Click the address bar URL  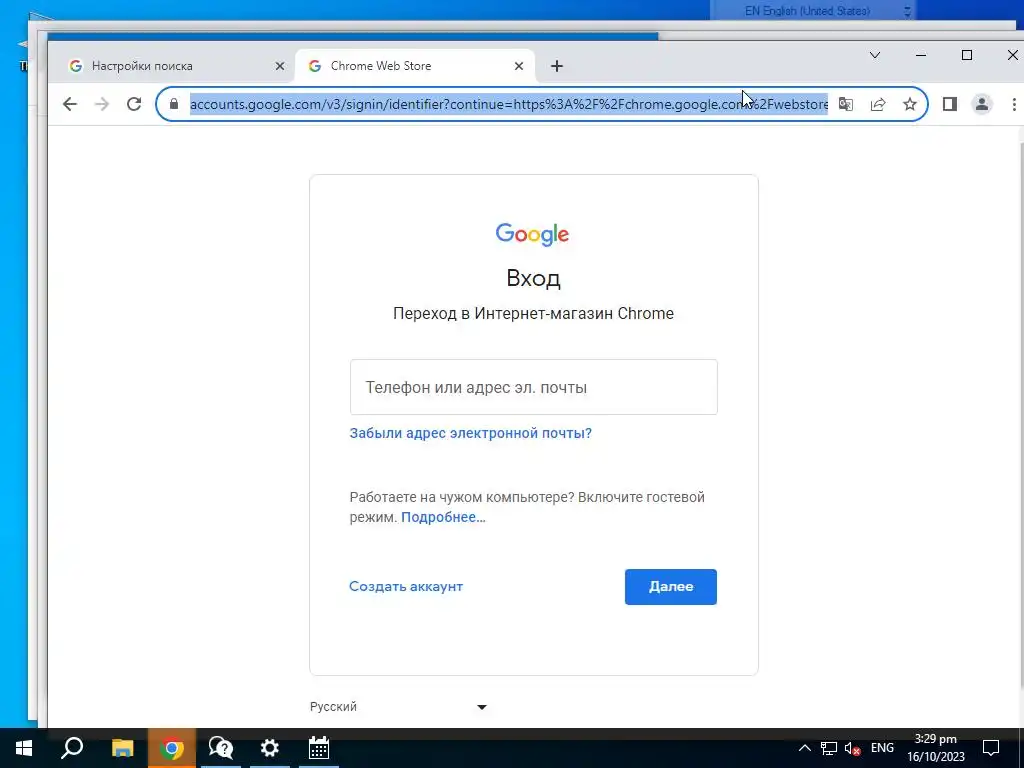pos(509,104)
